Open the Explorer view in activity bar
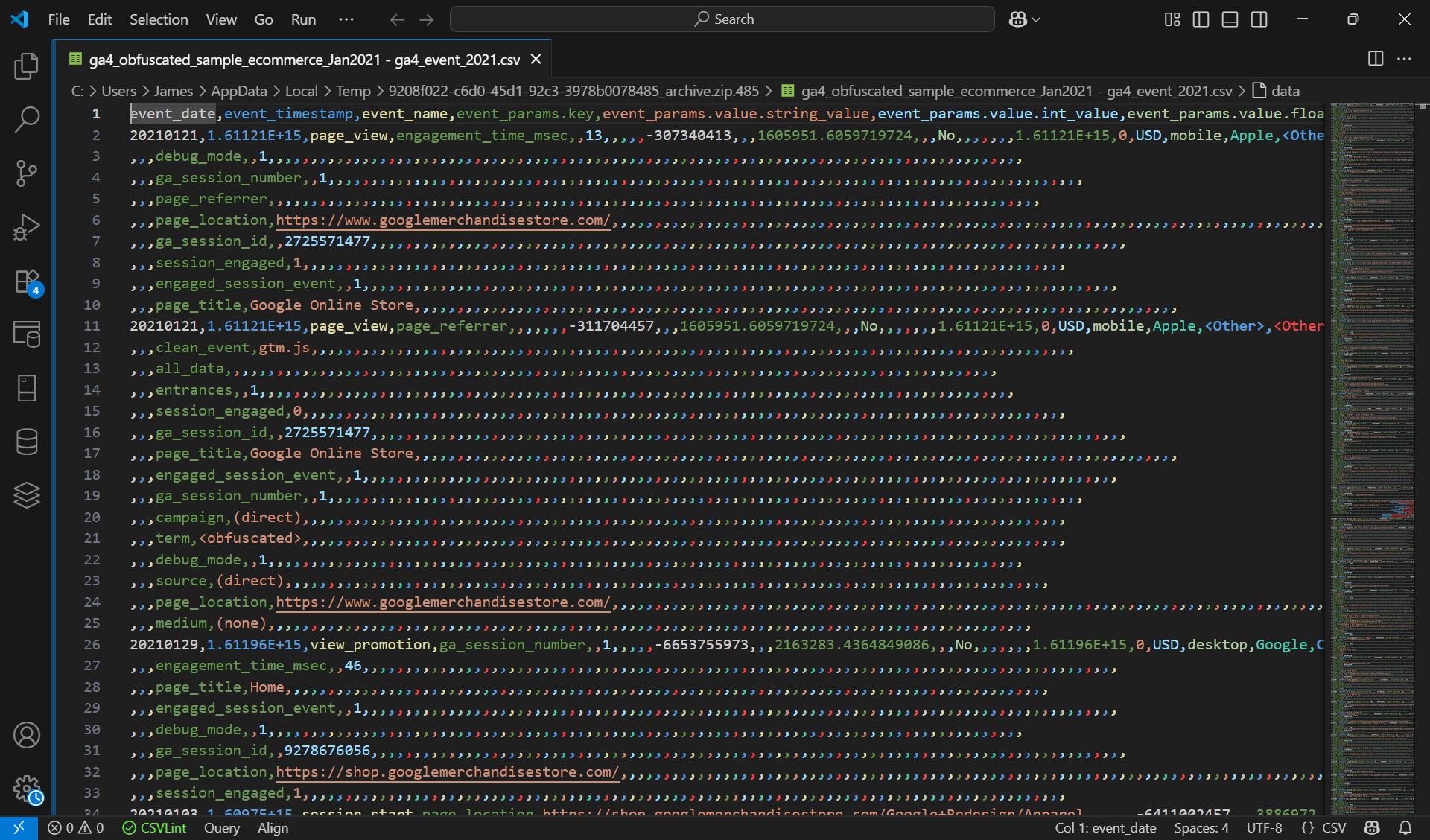This screenshot has width=1430, height=840. (x=27, y=66)
